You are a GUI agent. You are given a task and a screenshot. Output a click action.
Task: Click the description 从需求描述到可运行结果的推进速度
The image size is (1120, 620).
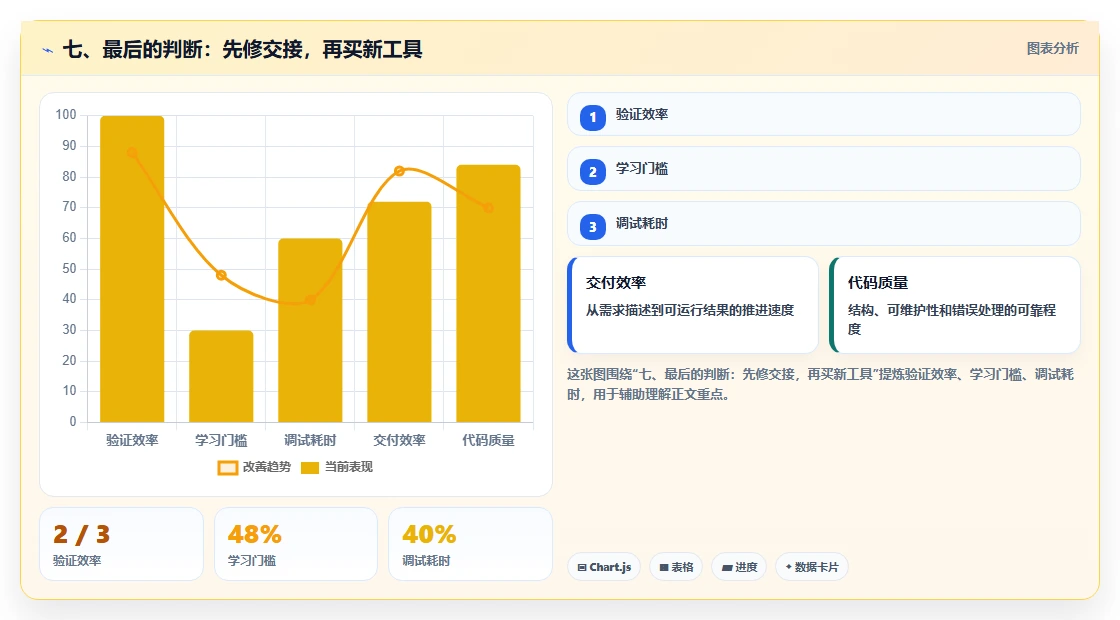point(690,310)
